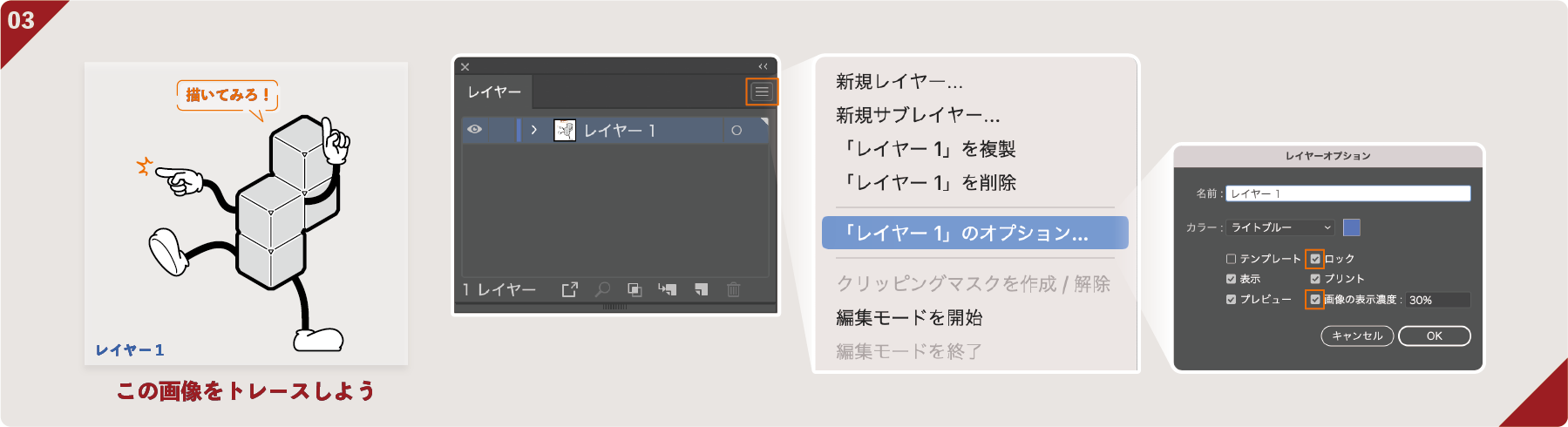Open the Layers panel hamburger menu
The width and height of the screenshot is (1568, 427).
[762, 91]
